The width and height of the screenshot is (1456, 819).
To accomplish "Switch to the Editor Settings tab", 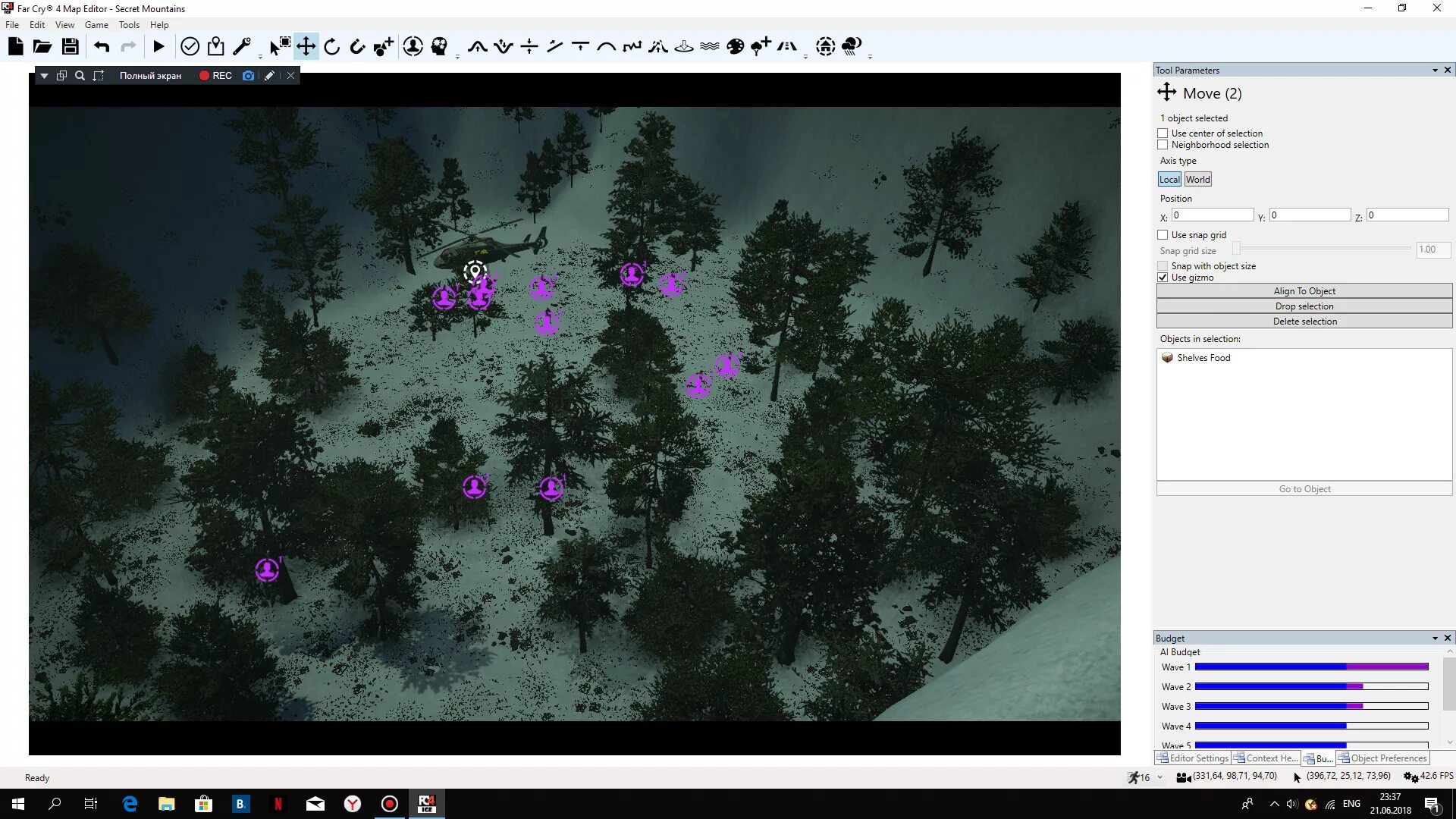I will (x=1192, y=758).
